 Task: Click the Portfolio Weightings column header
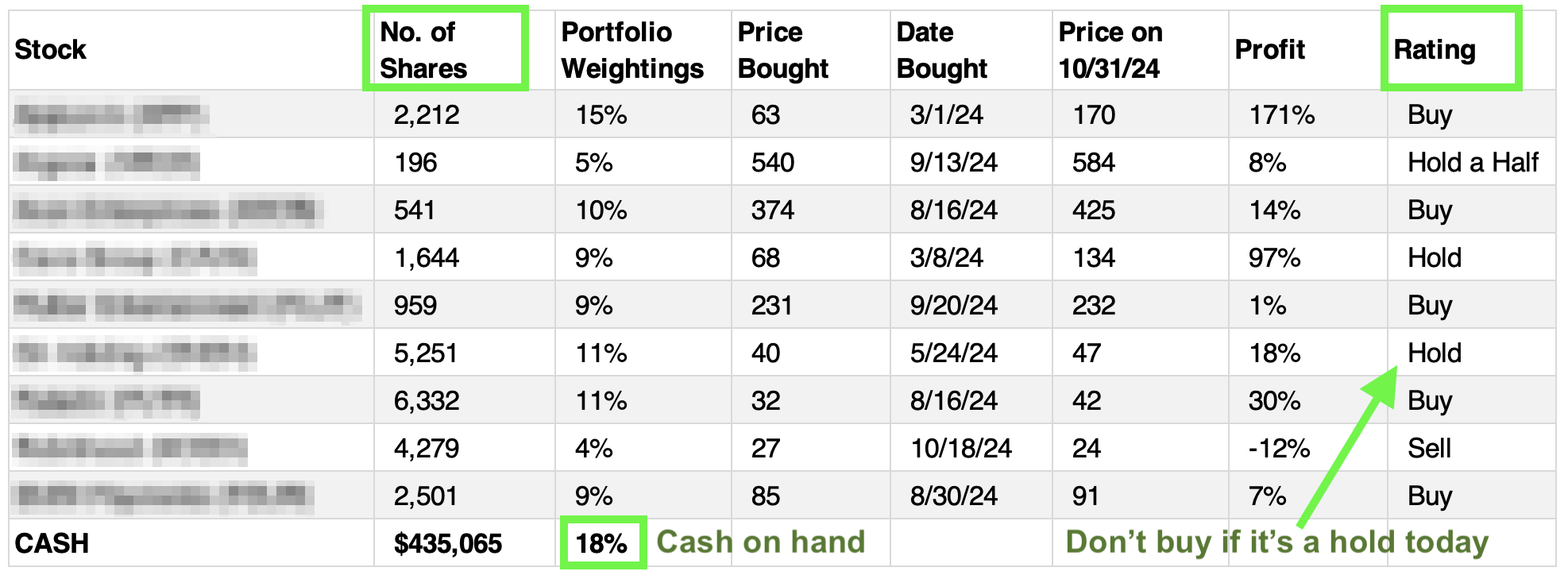click(x=632, y=50)
